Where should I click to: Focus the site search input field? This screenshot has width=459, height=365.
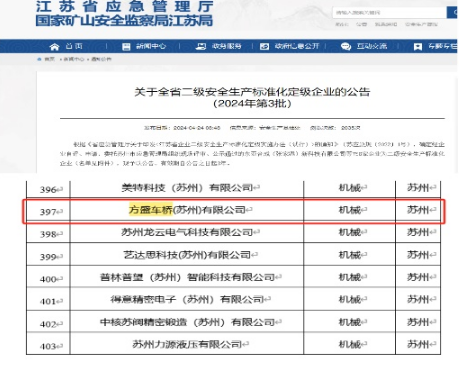click(x=389, y=13)
